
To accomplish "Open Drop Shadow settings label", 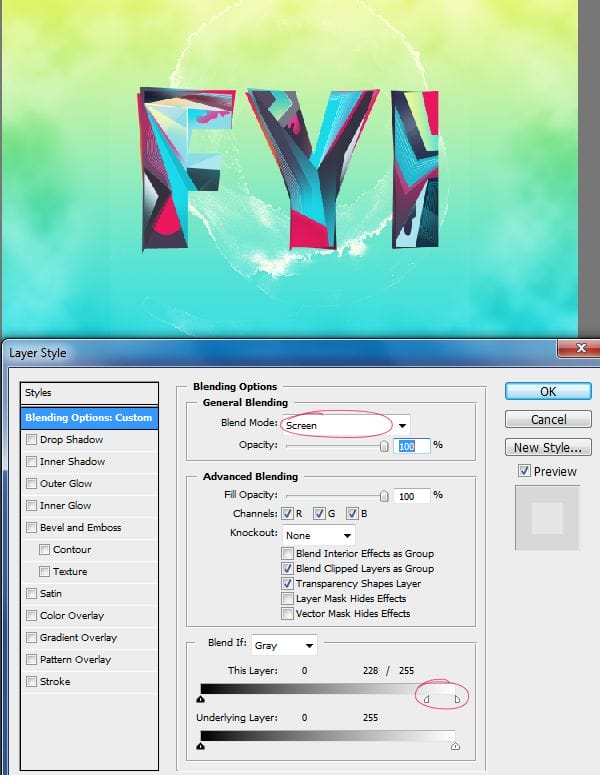I will (72, 439).
